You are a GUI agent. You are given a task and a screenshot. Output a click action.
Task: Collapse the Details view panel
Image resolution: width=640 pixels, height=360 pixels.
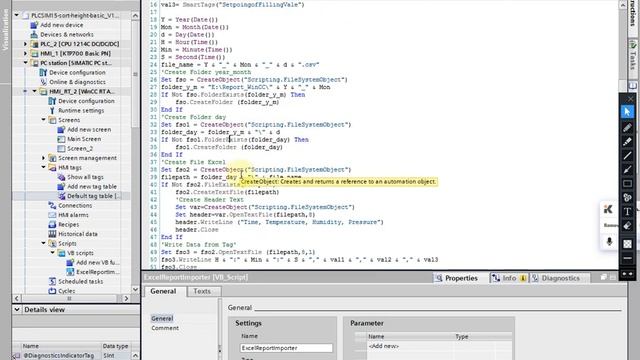click(17, 309)
